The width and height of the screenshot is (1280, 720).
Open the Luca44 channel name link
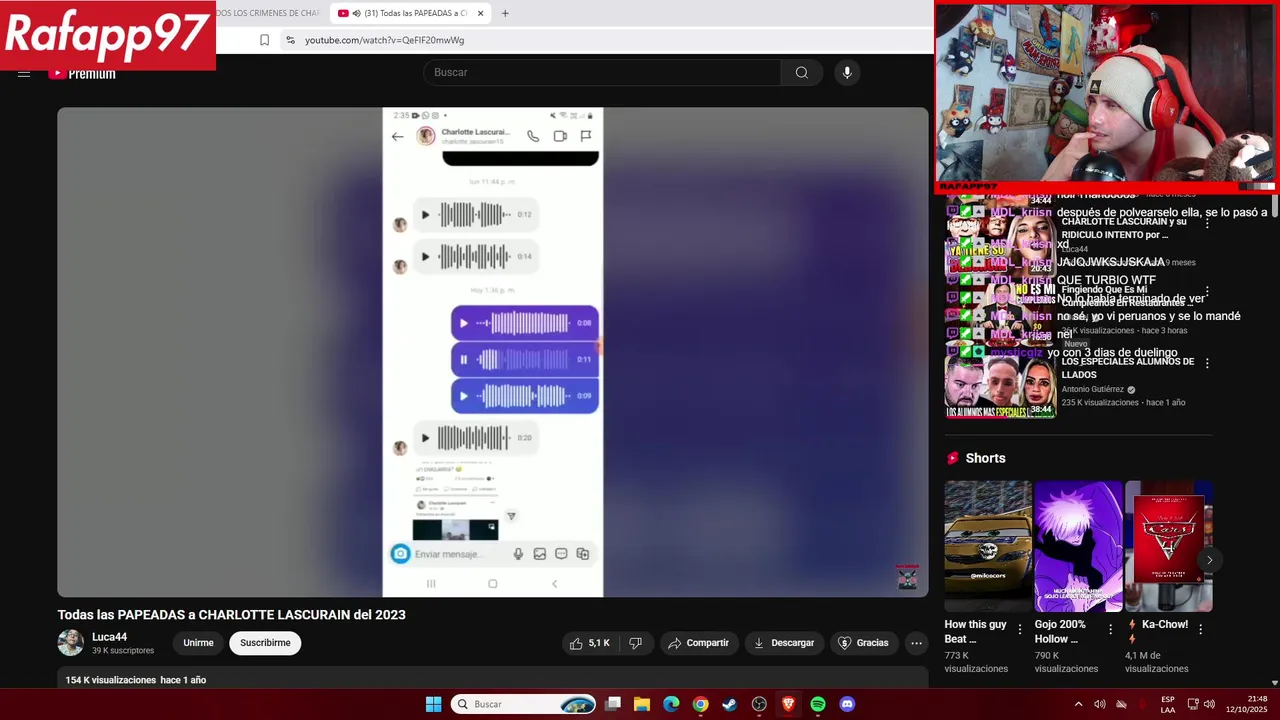click(x=109, y=637)
